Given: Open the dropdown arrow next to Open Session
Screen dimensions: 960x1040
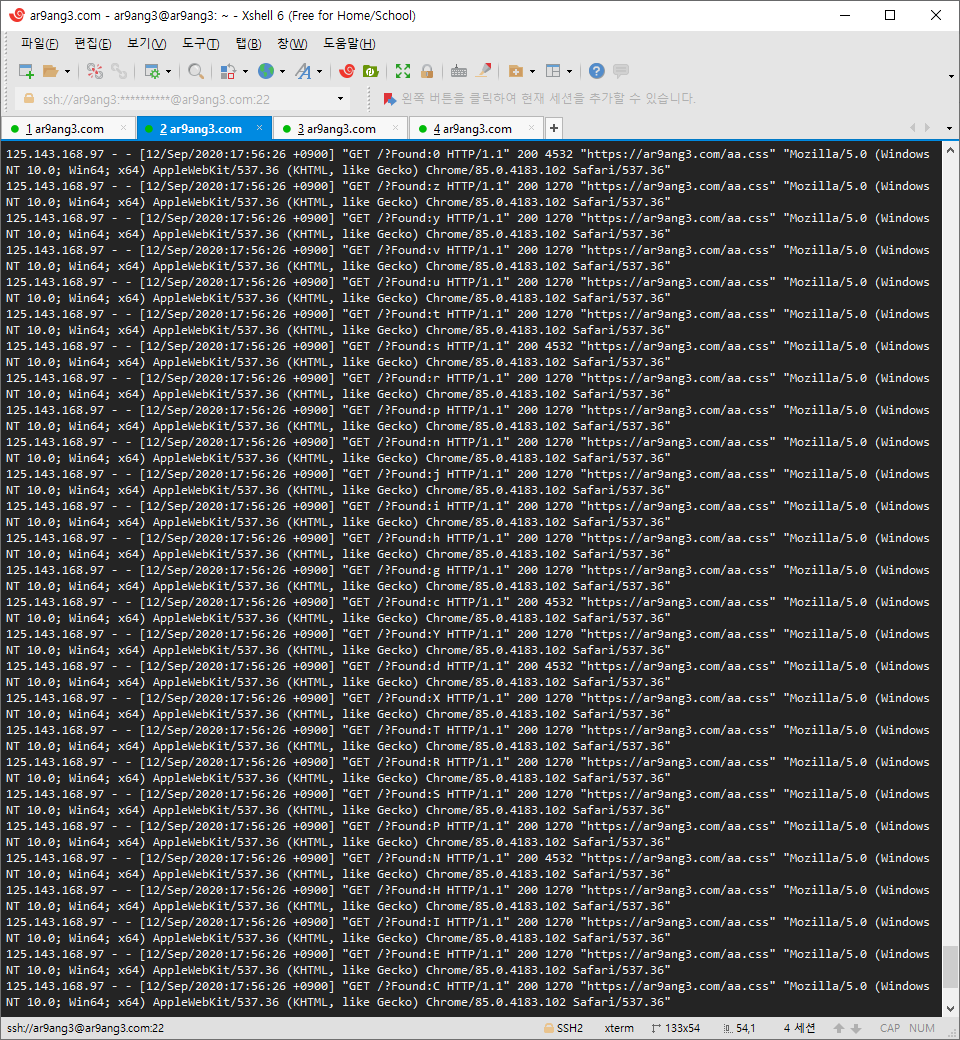Looking at the screenshot, I should pos(67,72).
